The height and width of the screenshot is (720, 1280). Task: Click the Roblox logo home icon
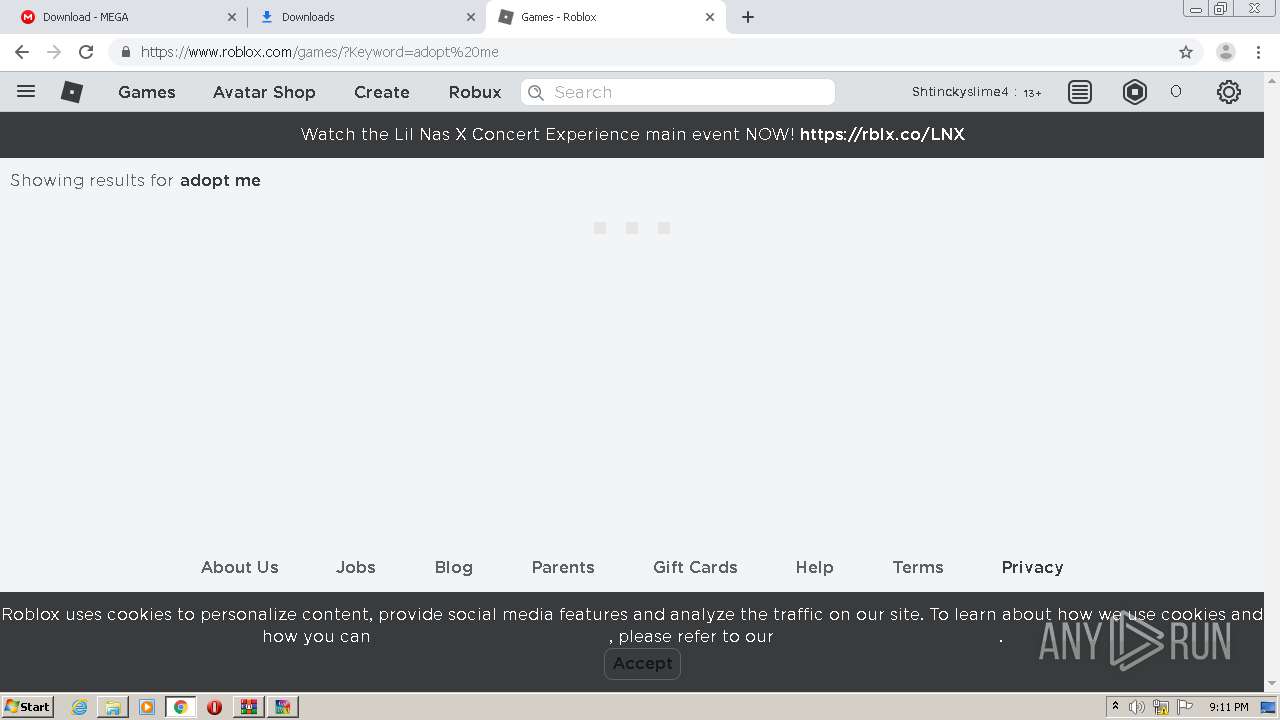point(72,92)
